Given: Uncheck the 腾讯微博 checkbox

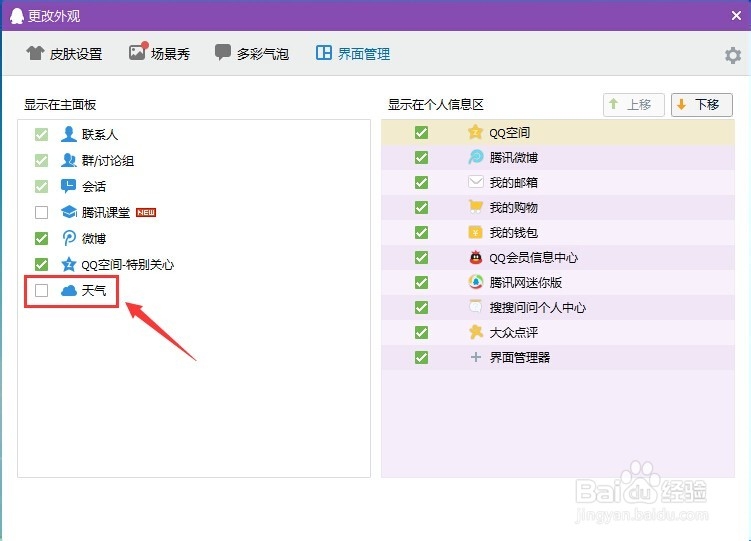Looking at the screenshot, I should (x=421, y=157).
